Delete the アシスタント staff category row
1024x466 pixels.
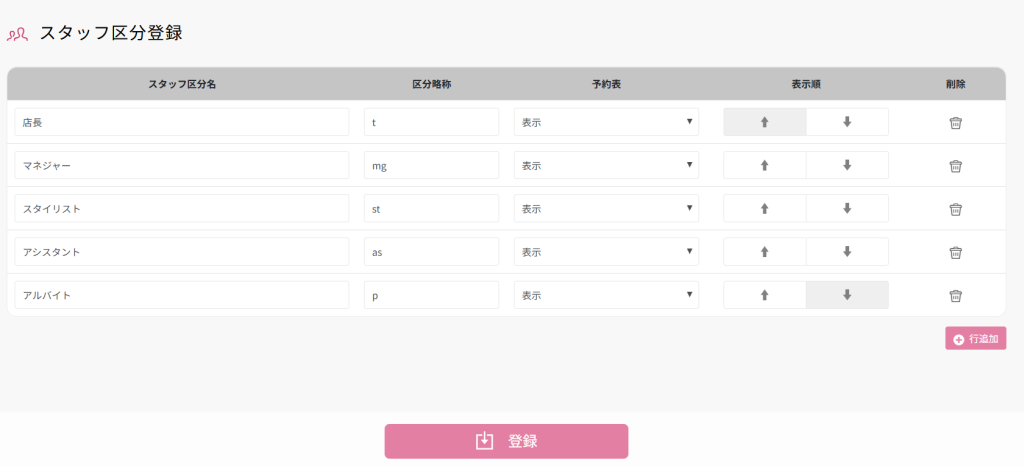955,252
